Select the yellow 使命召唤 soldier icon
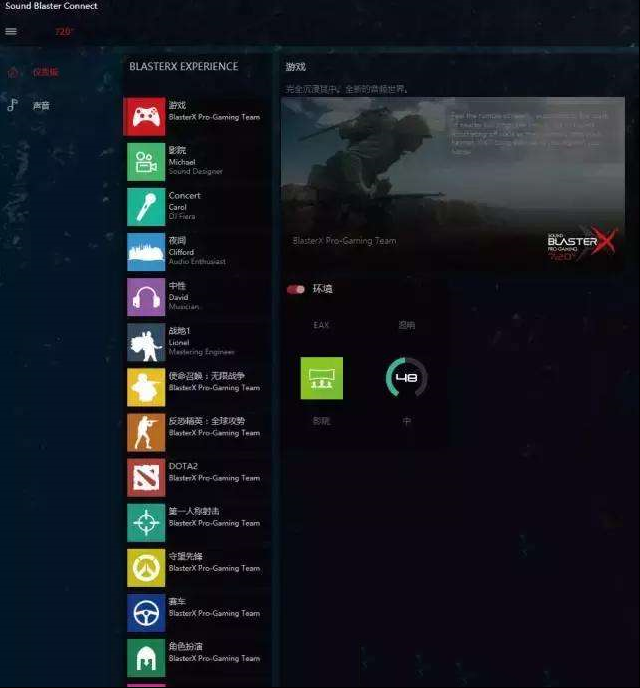Screen dimensions: 640x688 pos(146,387)
